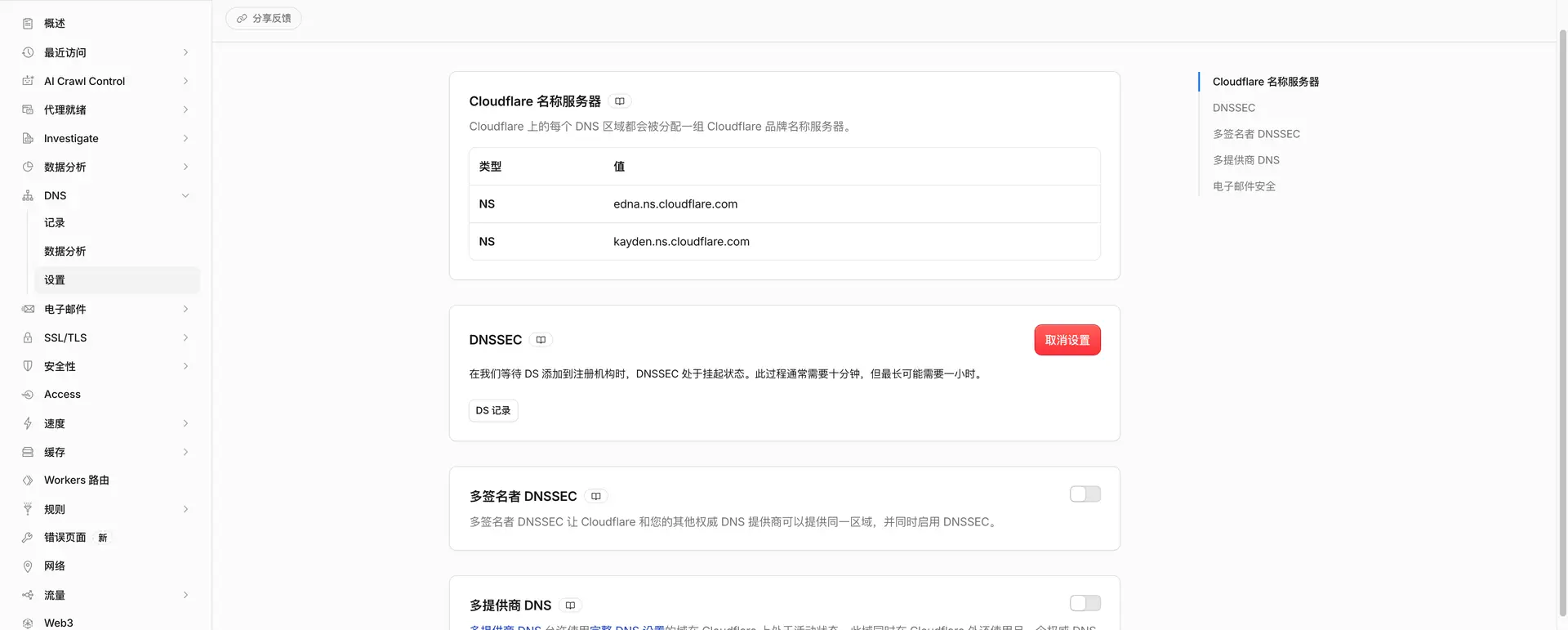Open docs icon beside 多提供商 DNS heading
Viewport: 1568px width, 630px height.
click(x=570, y=605)
